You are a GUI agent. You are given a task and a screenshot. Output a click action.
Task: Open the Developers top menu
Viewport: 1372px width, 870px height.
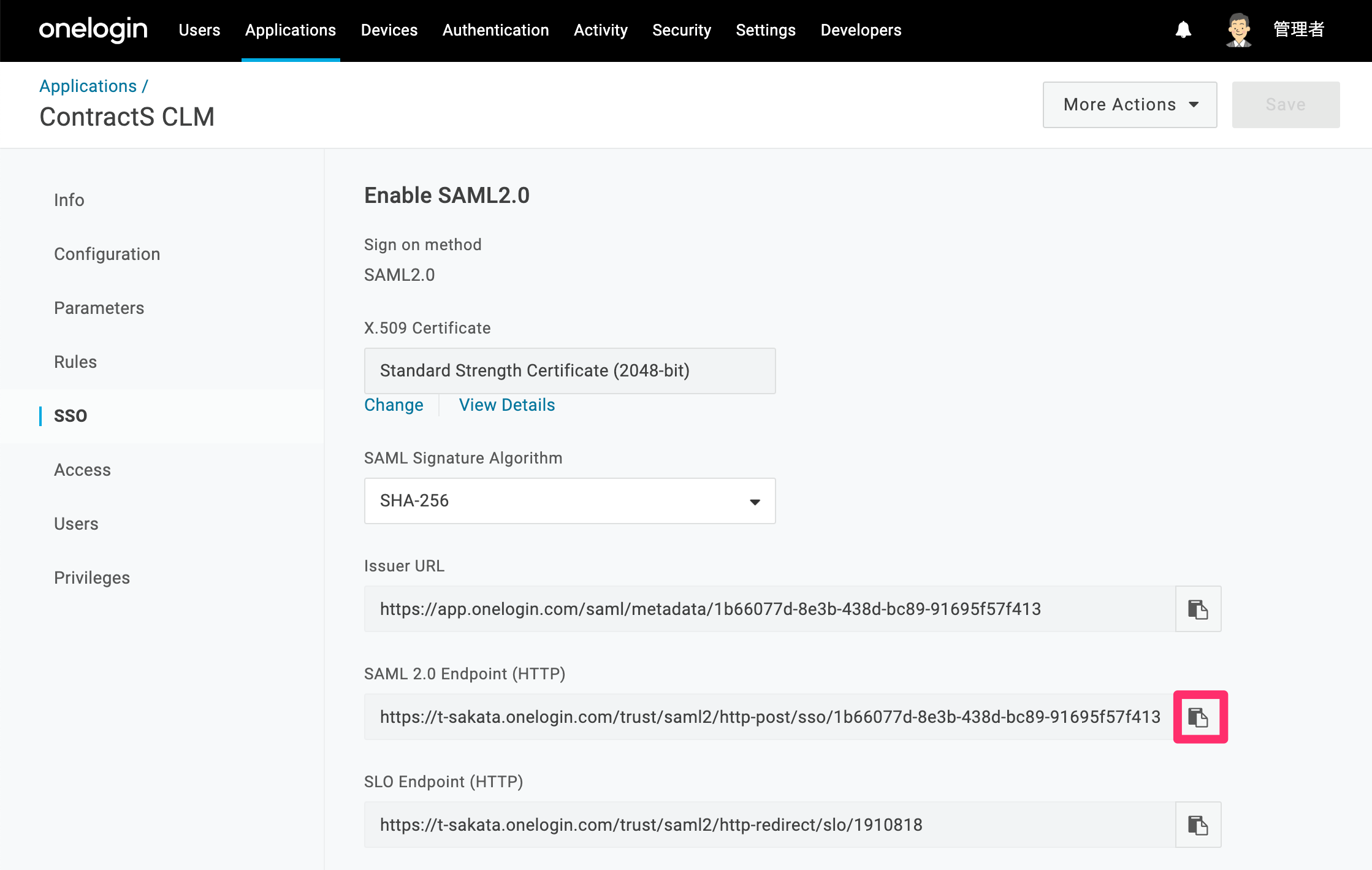pyautogui.click(x=861, y=30)
